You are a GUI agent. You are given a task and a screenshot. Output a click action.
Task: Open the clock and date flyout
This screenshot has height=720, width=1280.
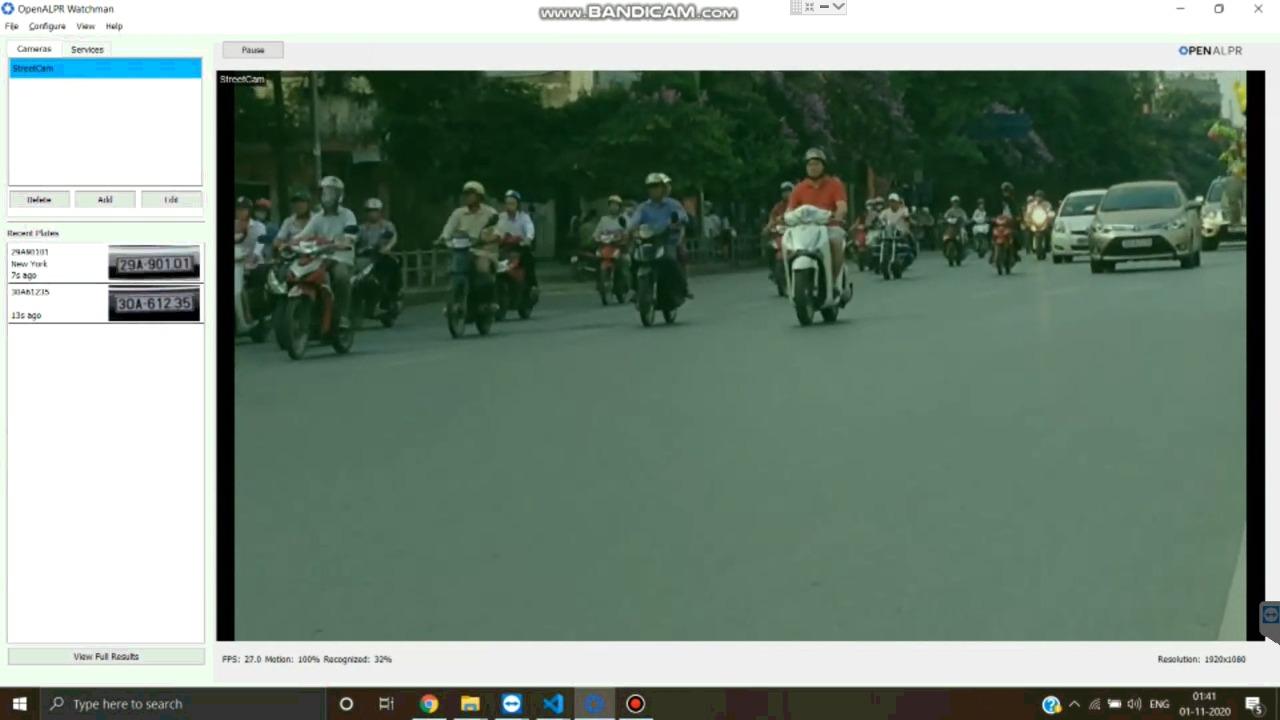[x=1204, y=704]
